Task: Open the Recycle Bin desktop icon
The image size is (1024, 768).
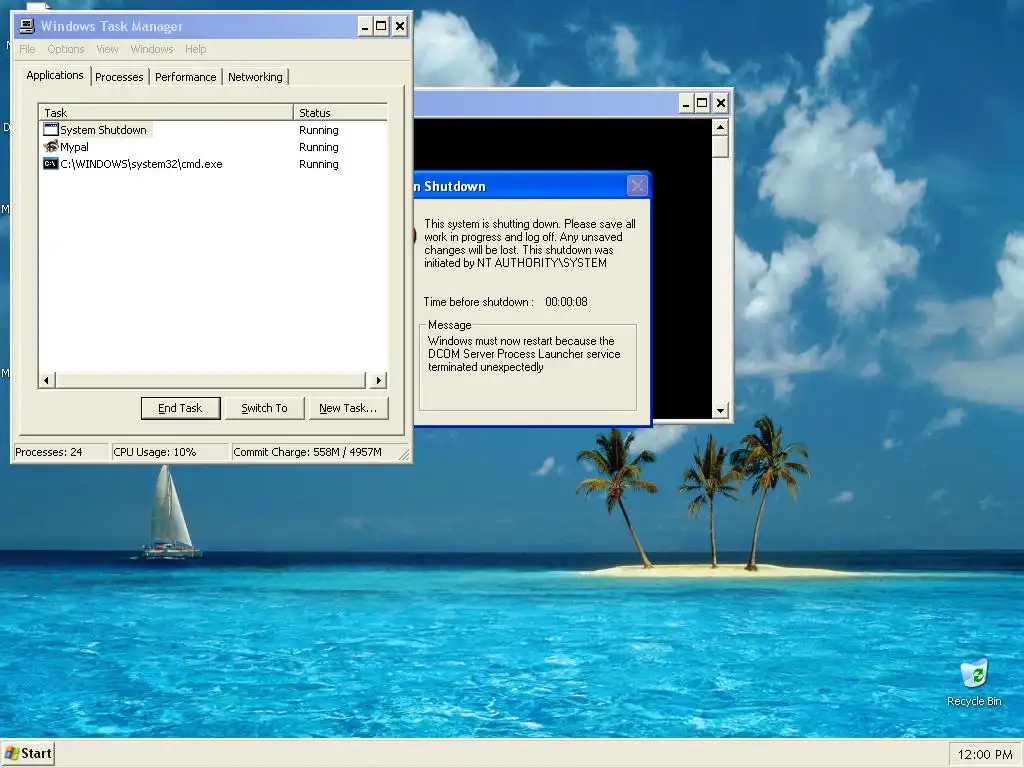Action: 974,683
